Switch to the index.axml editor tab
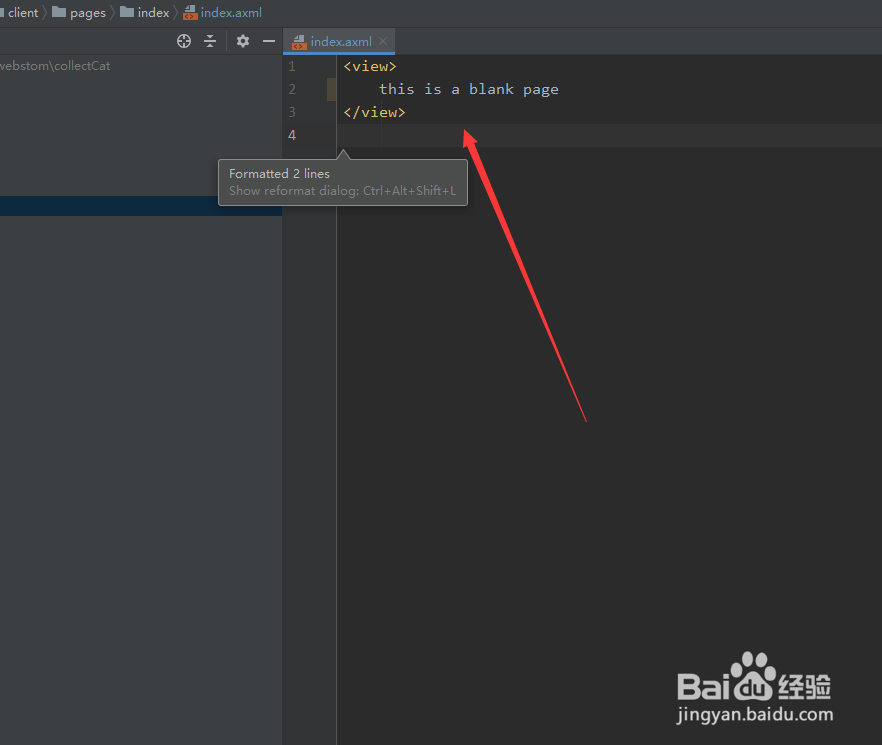 339,42
